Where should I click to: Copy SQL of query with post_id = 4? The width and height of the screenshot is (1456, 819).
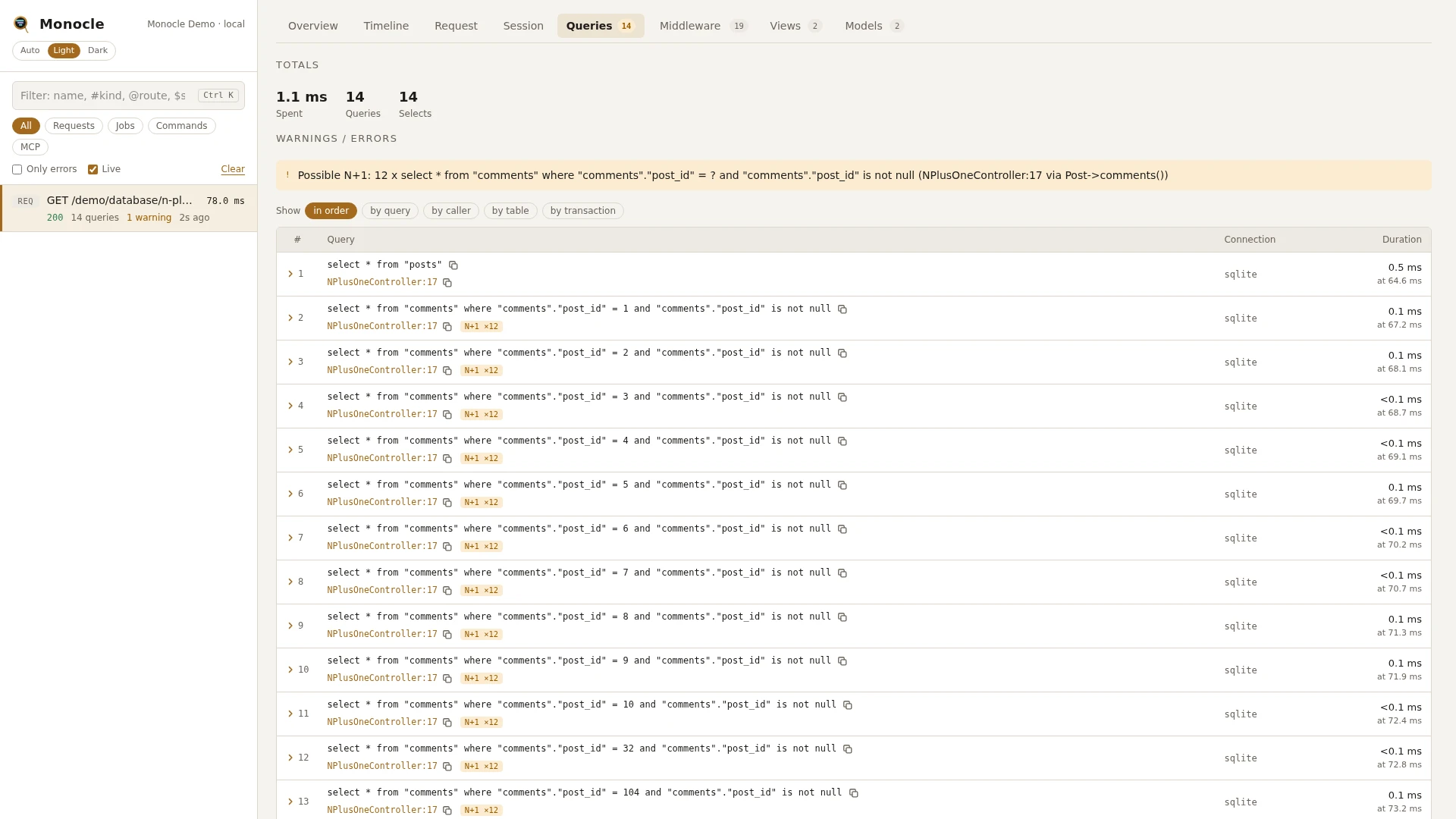point(843,441)
